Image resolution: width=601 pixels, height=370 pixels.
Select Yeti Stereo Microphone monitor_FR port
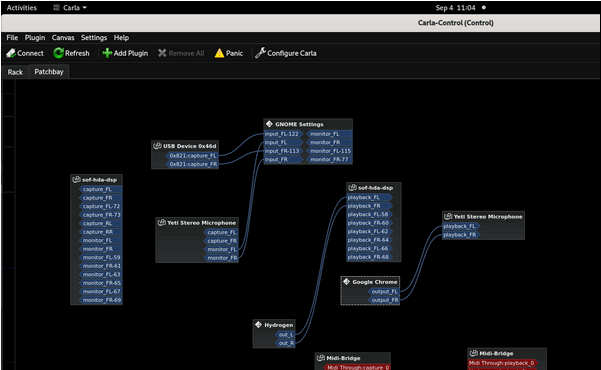221,258
